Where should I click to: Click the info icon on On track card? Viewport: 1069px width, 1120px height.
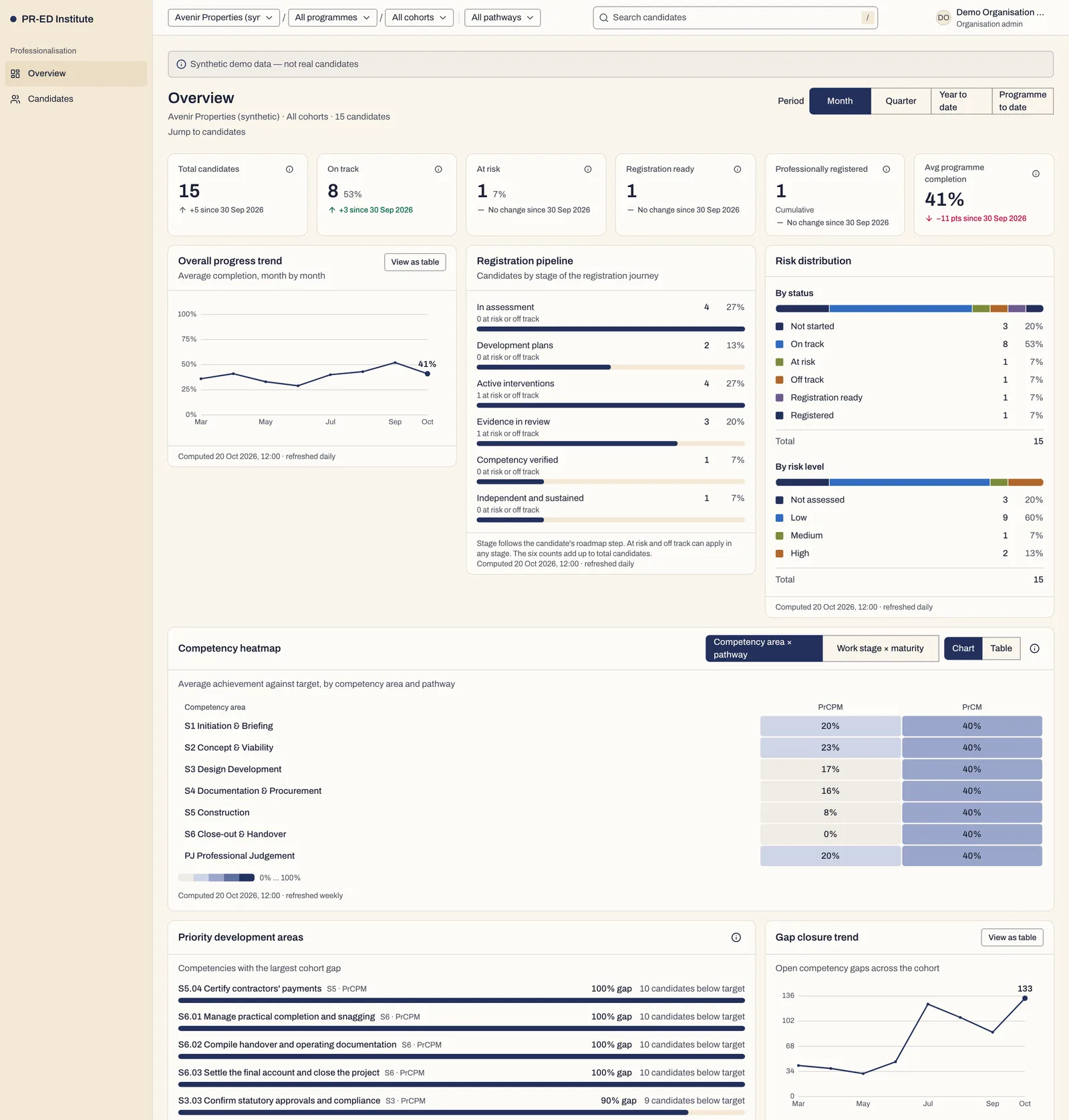(x=438, y=169)
